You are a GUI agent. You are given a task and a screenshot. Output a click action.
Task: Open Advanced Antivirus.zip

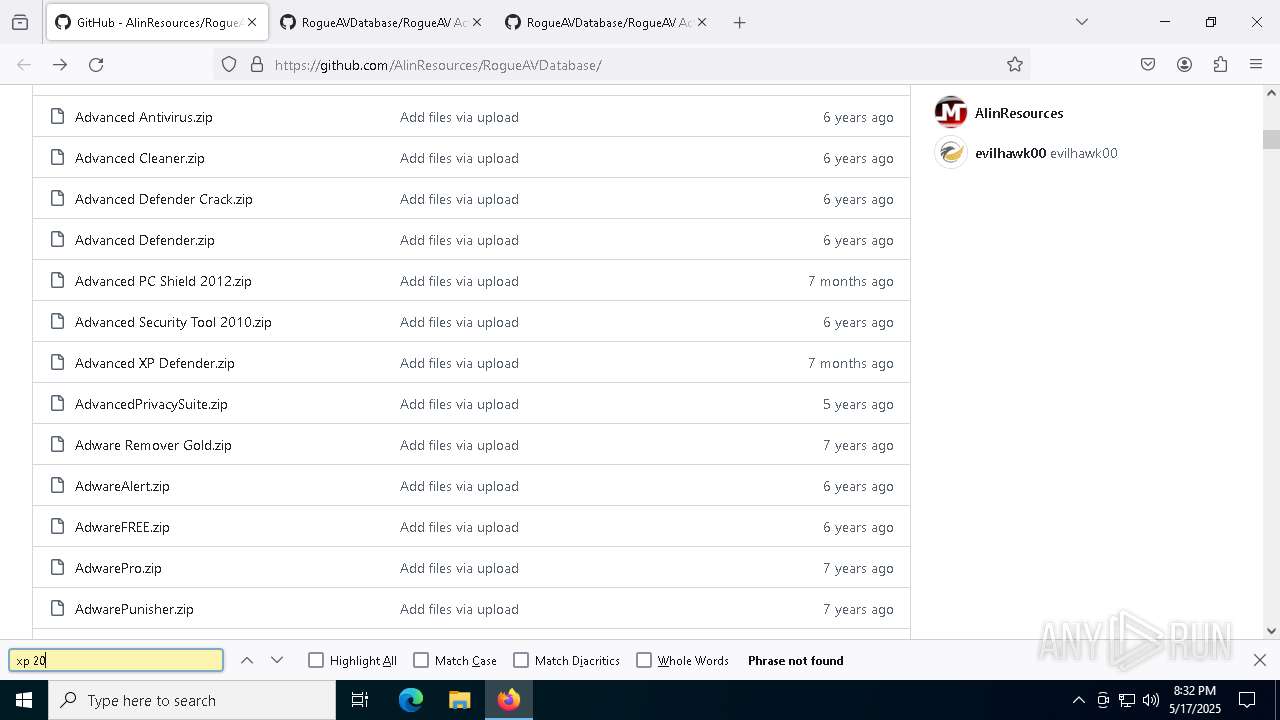click(144, 117)
